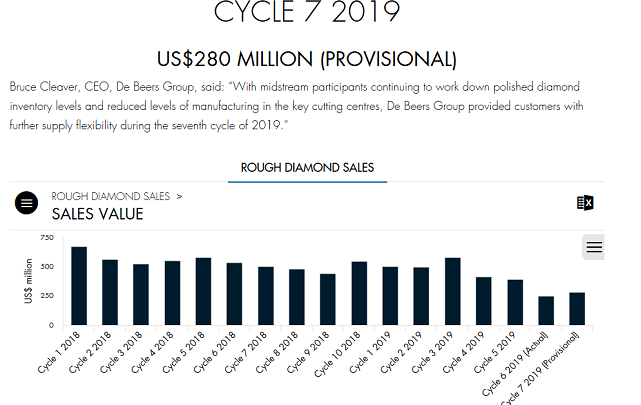Open the round black chart menu icon

(x=27, y=203)
